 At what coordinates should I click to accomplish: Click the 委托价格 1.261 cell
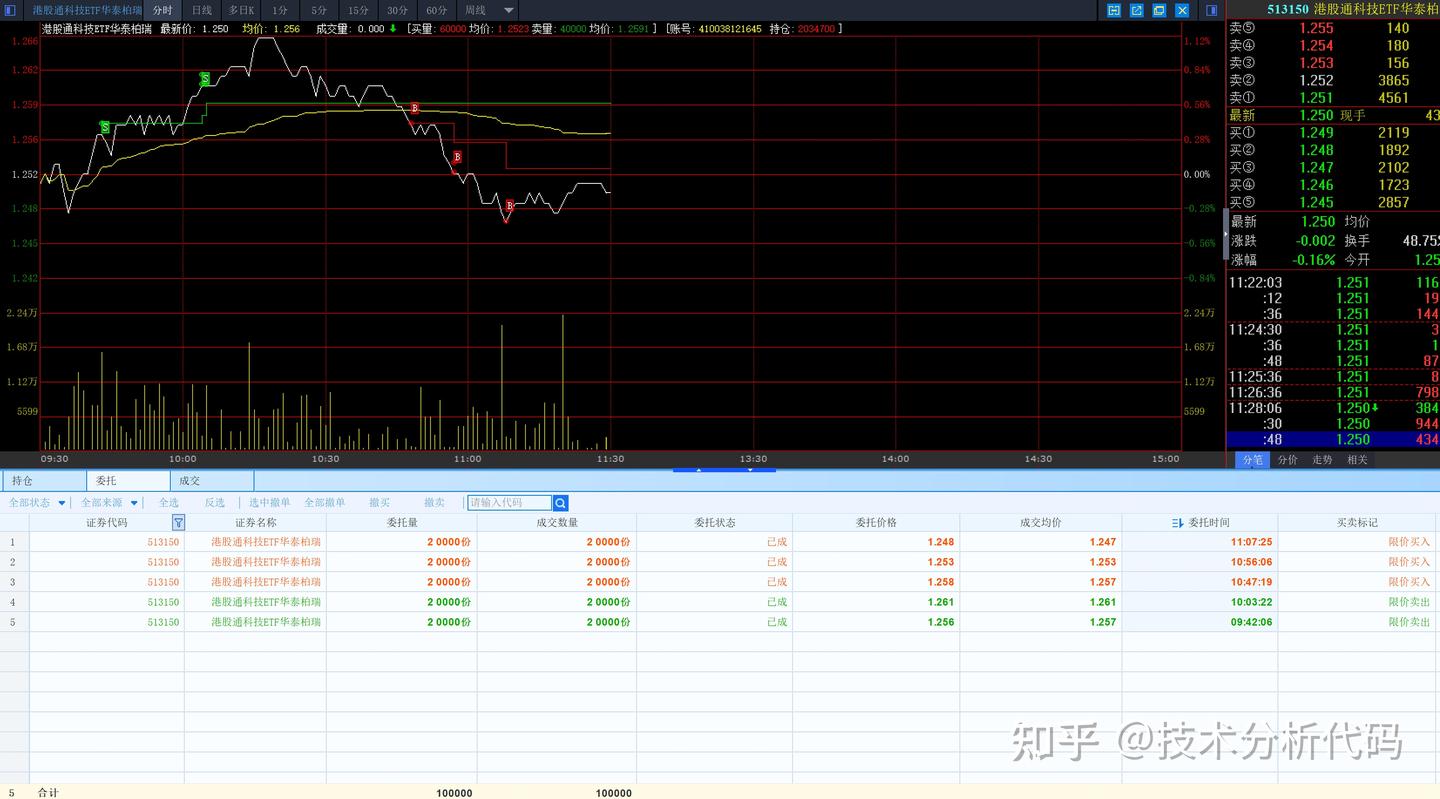(x=876, y=602)
